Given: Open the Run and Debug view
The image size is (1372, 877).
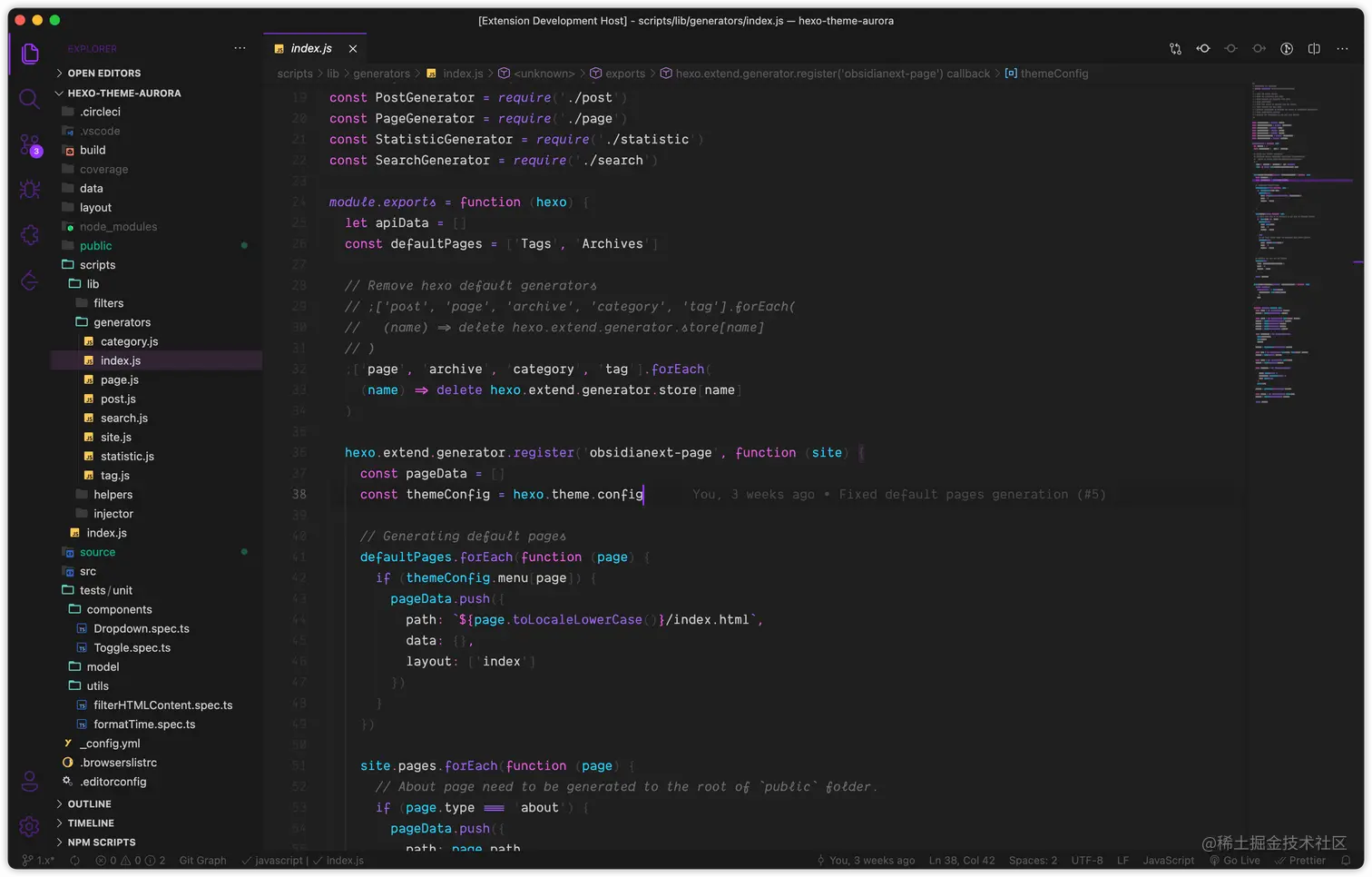Looking at the screenshot, I should pyautogui.click(x=29, y=189).
